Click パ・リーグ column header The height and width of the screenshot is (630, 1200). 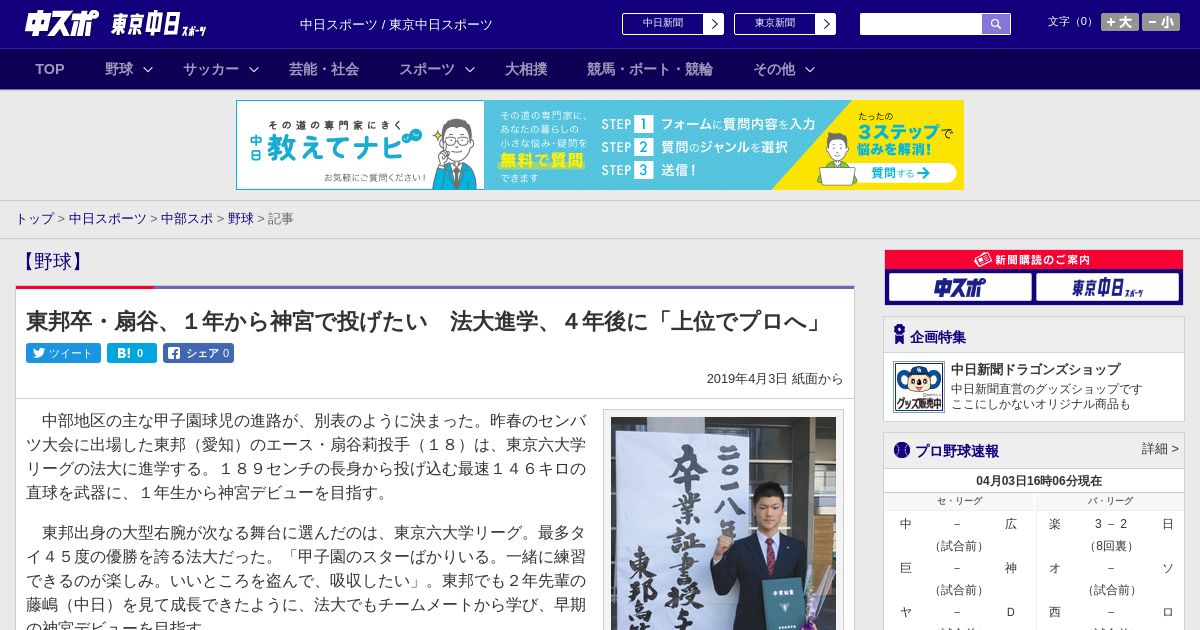point(1110,501)
